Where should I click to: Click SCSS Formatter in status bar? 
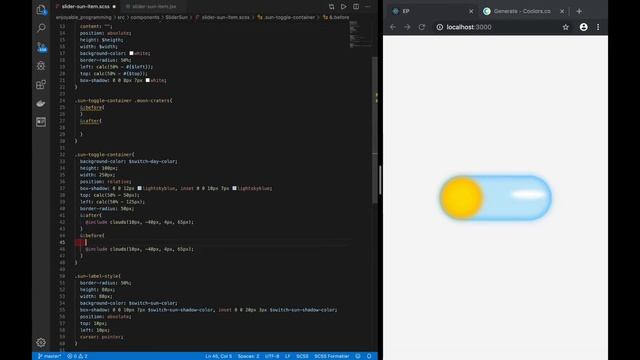click(331, 356)
